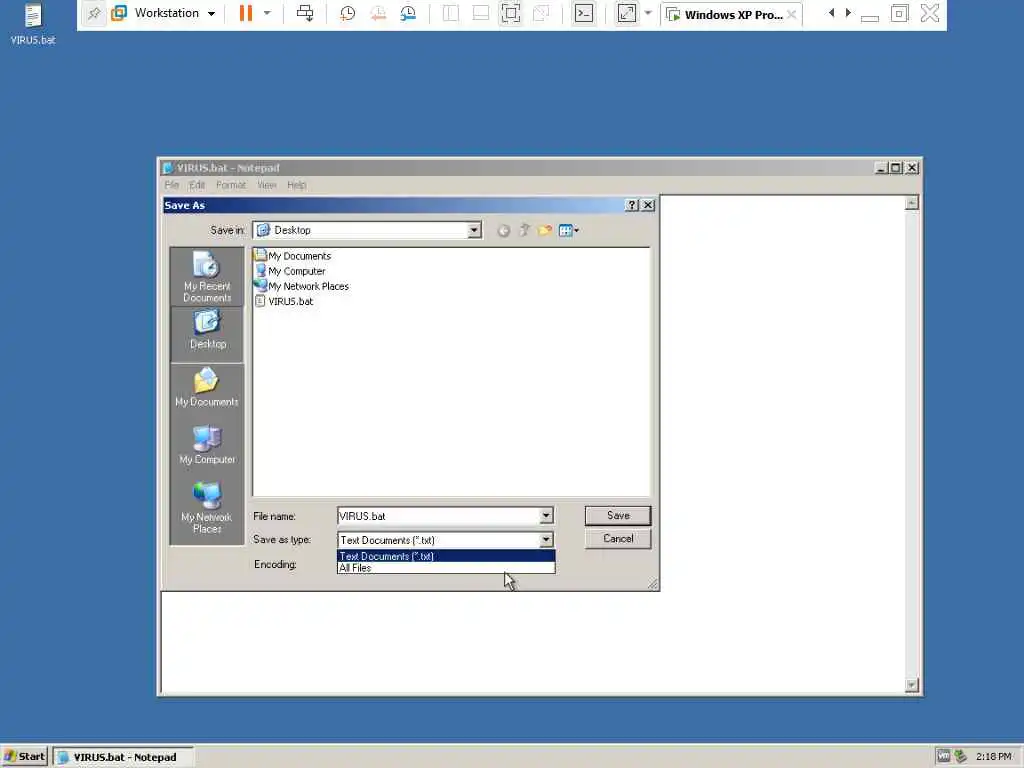Viewport: 1024px width, 768px height.
Task: Enter full screen mode icon
Action: click(511, 13)
